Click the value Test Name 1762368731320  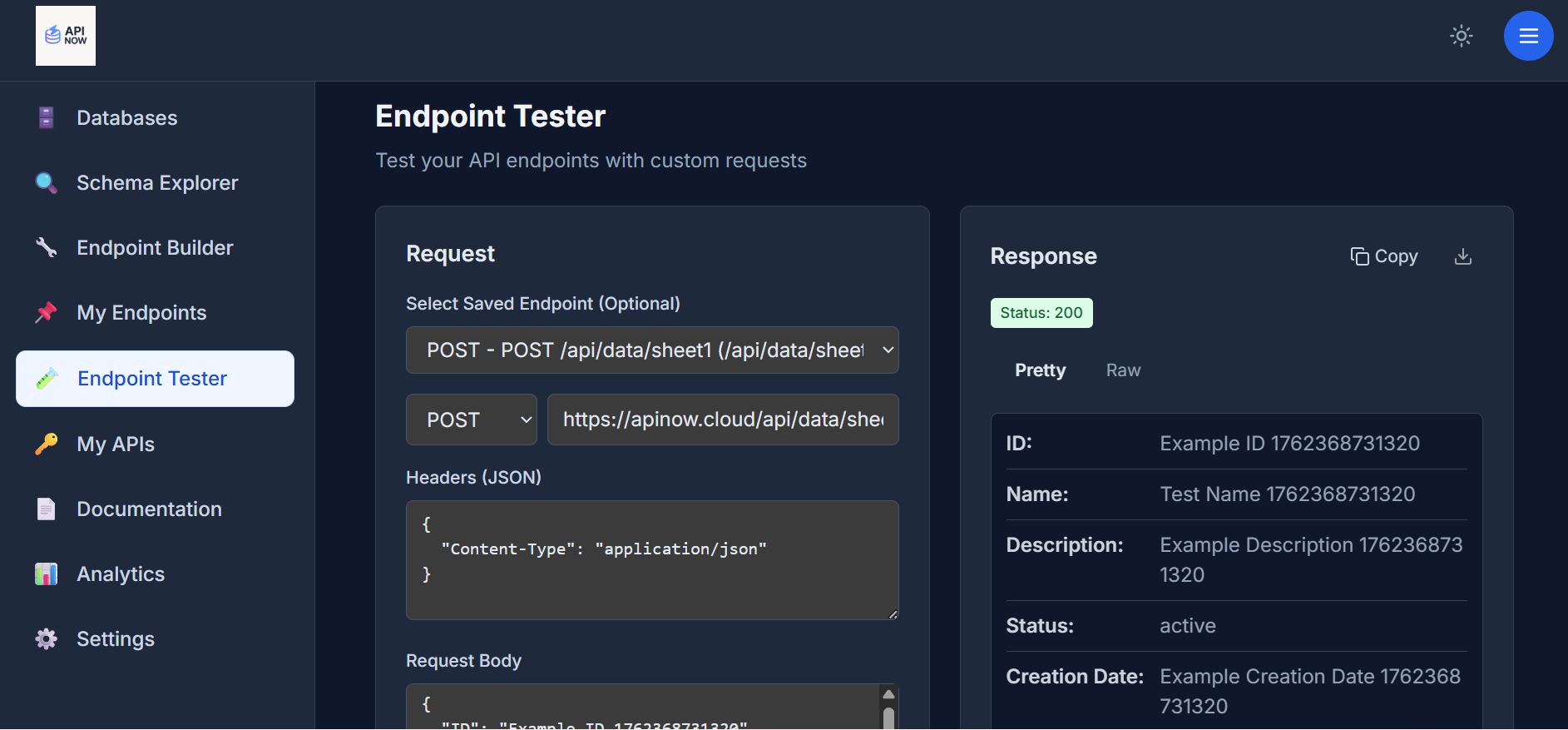click(1287, 494)
